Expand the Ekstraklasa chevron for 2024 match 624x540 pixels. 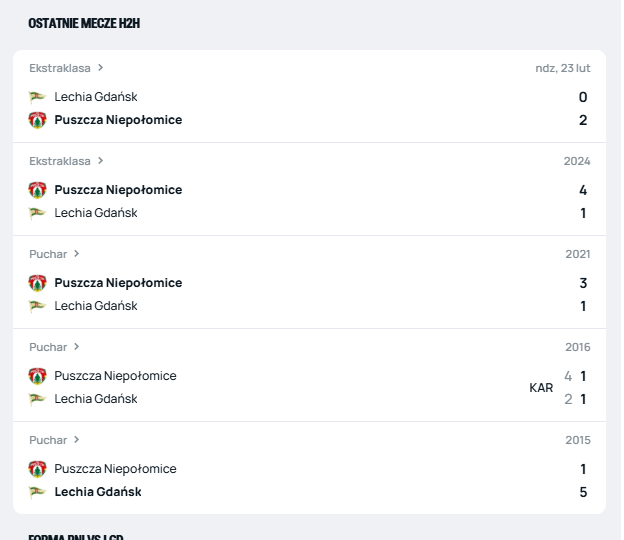[101, 161]
